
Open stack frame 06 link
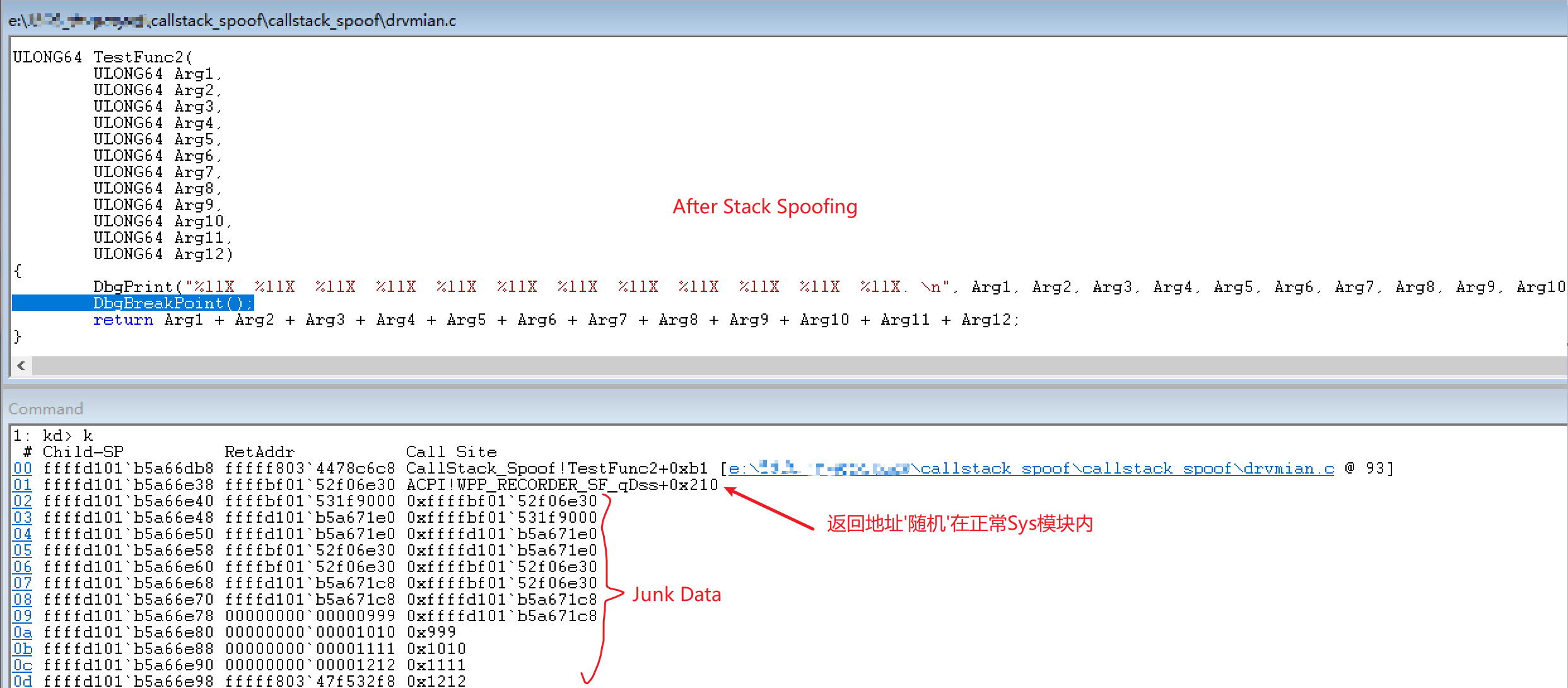click(x=23, y=567)
